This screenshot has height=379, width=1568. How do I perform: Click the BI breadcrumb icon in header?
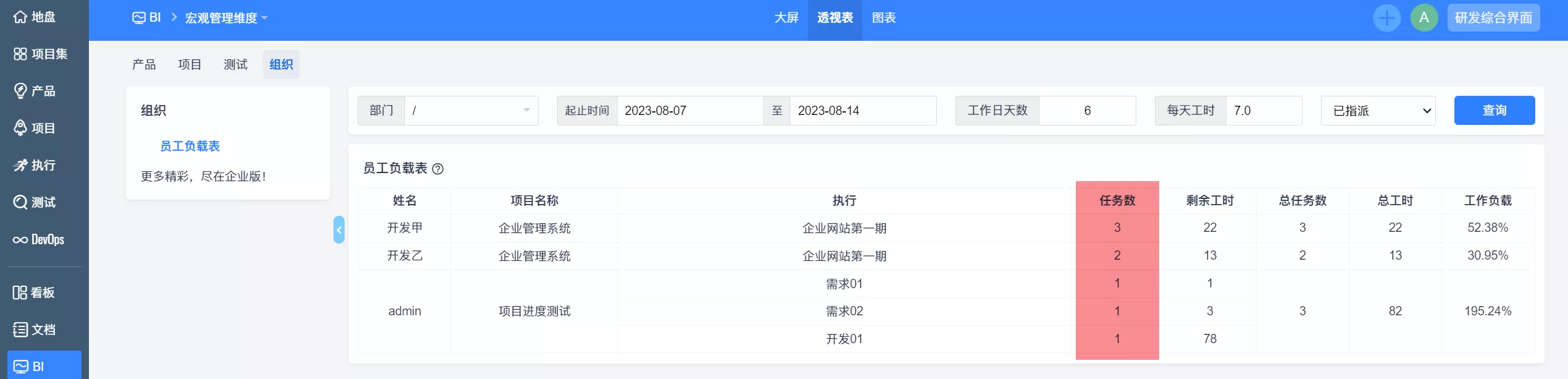139,18
